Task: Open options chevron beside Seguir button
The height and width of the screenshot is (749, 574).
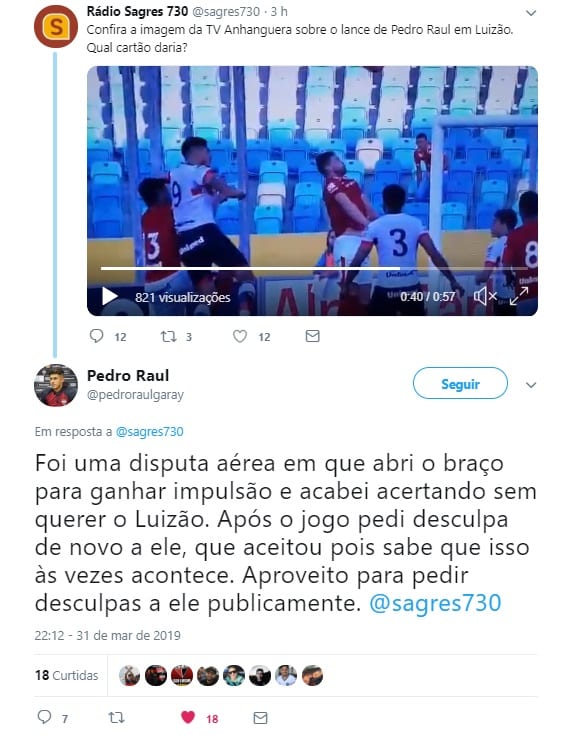Action: click(531, 385)
